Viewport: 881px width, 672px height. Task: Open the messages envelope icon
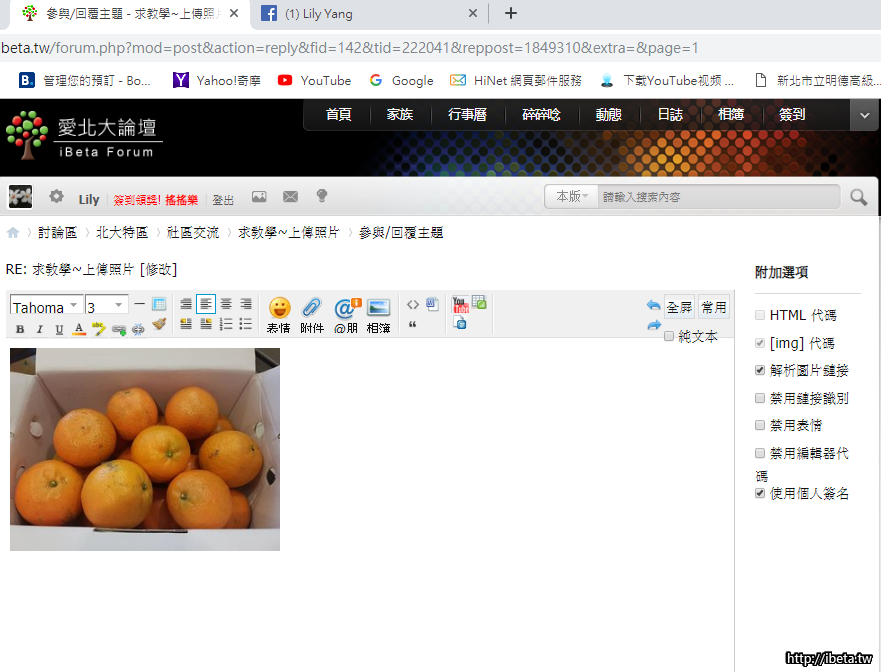coord(290,197)
